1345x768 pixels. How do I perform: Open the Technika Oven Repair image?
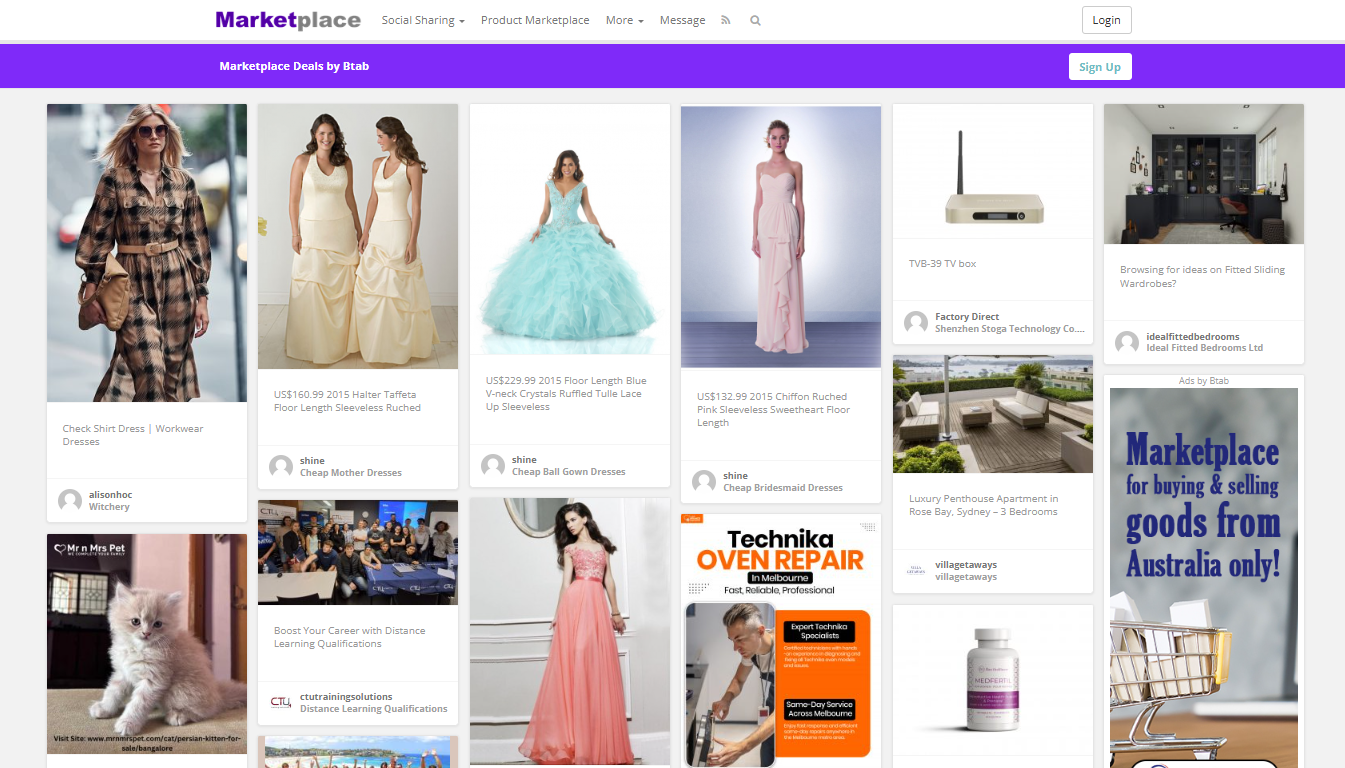tap(781, 640)
